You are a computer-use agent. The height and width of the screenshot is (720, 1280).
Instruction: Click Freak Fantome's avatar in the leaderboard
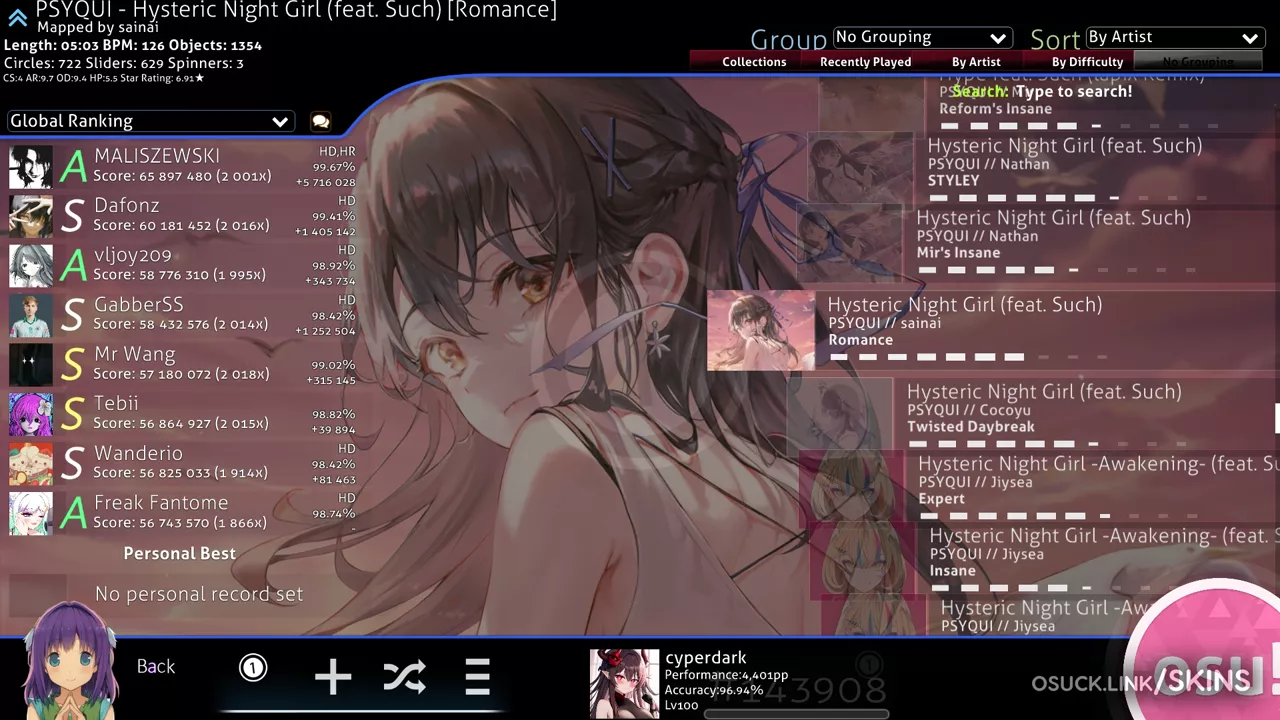click(31, 513)
